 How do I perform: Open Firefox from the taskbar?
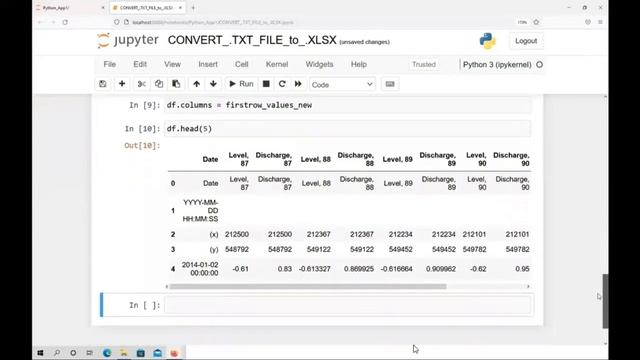[174, 353]
